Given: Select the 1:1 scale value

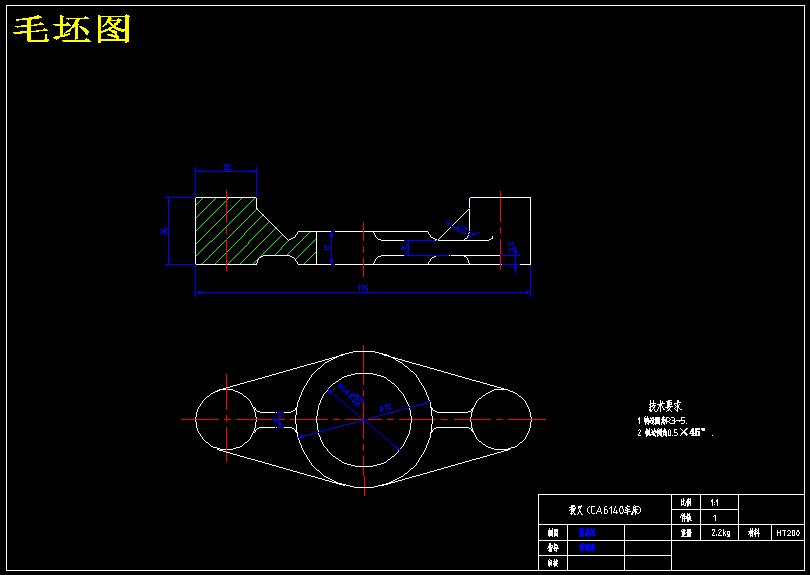Looking at the screenshot, I should click(714, 503).
